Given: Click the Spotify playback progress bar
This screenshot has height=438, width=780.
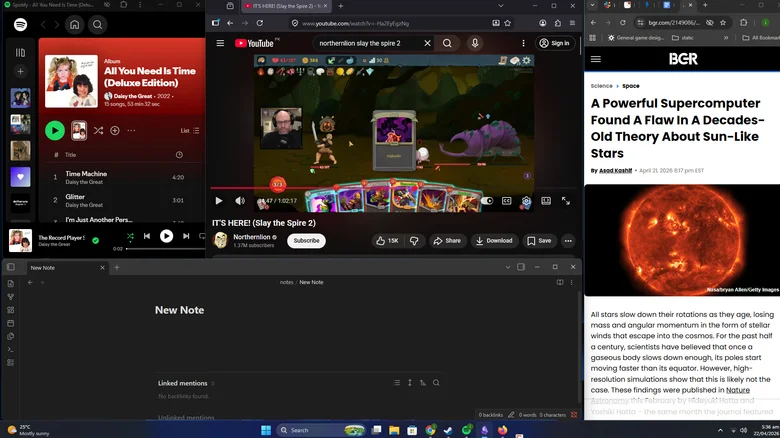Looking at the screenshot, I should click(x=165, y=248).
